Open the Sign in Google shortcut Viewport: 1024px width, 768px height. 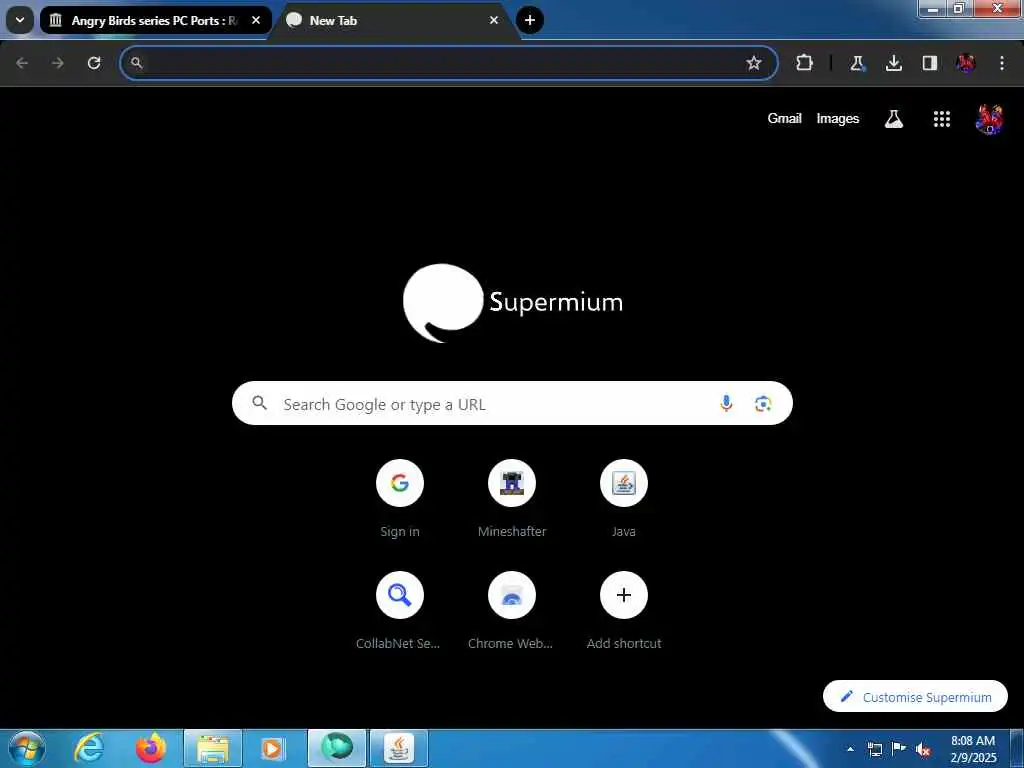(400, 500)
